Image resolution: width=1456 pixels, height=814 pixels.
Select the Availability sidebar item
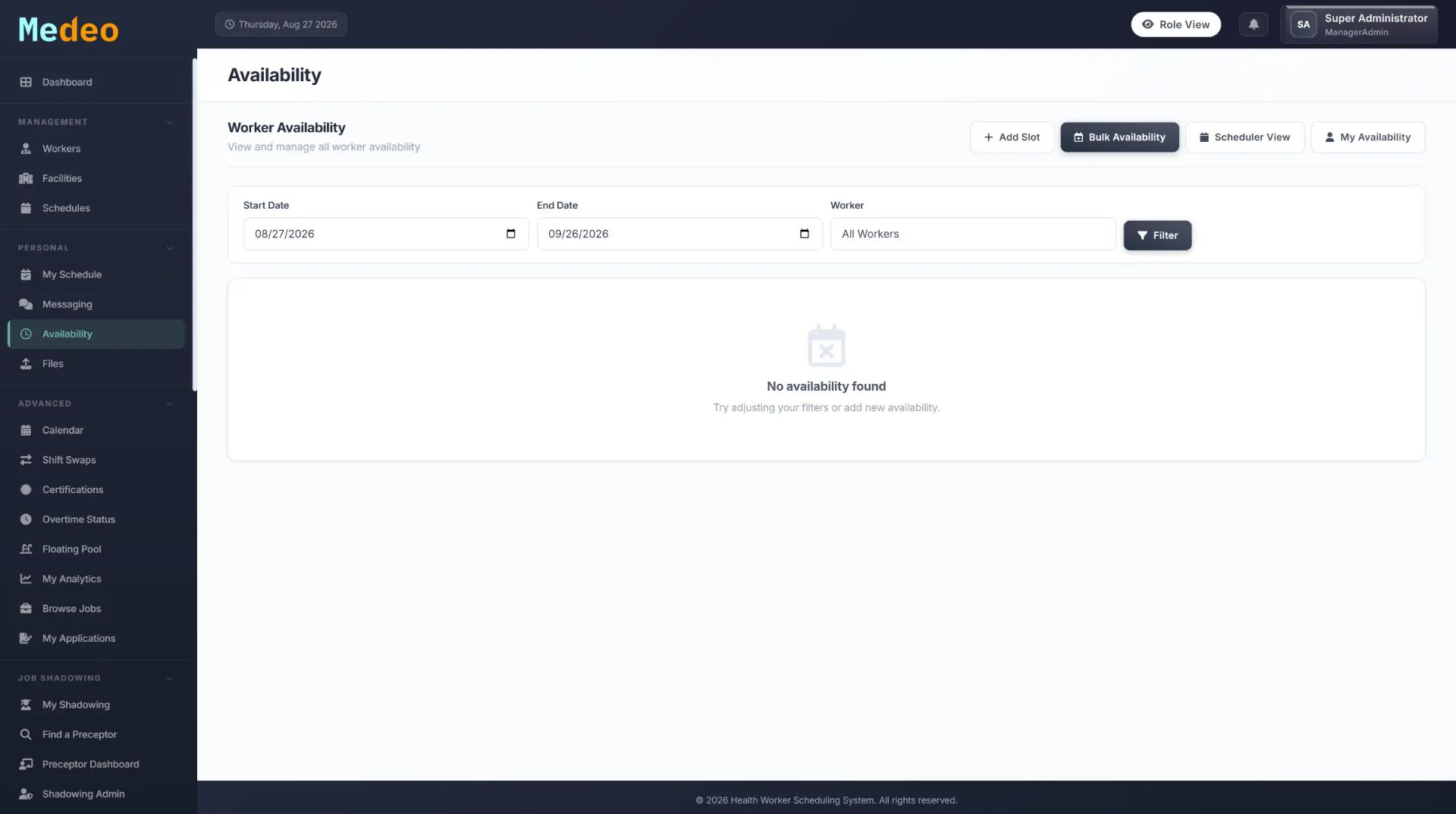(x=96, y=334)
